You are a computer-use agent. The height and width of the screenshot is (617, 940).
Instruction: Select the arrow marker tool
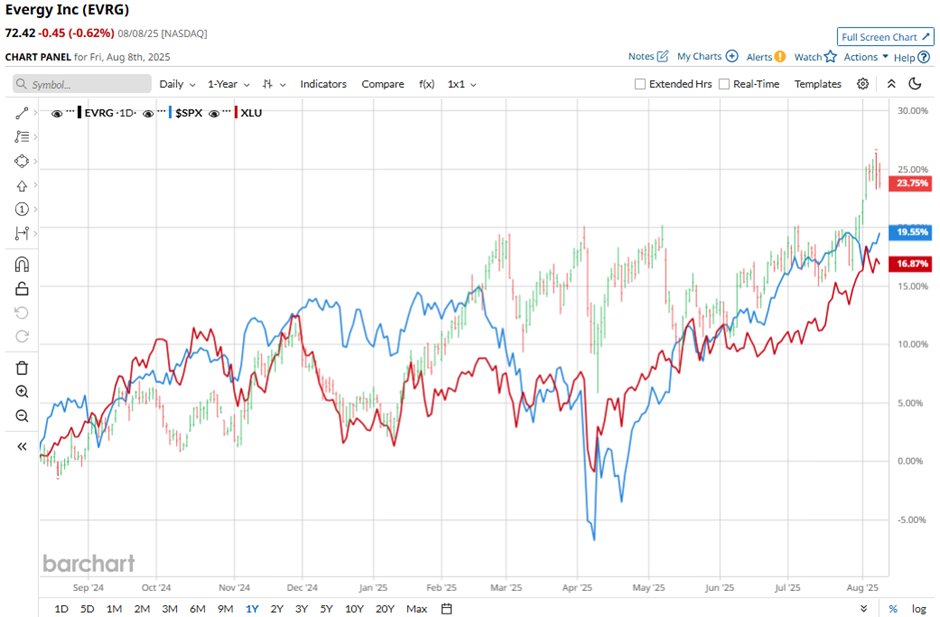point(22,186)
